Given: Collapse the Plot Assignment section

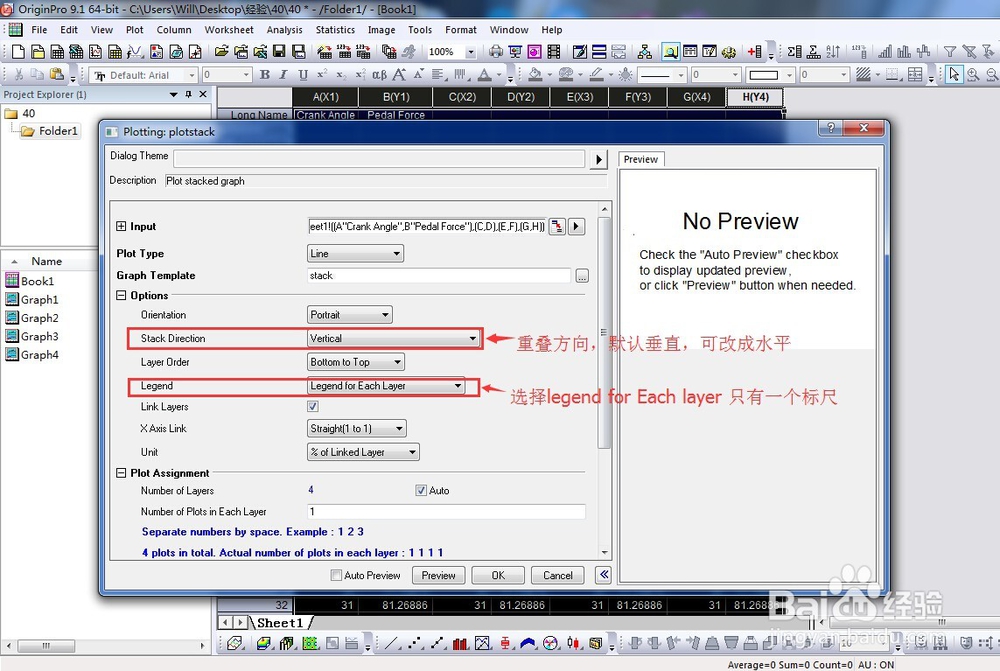Looking at the screenshot, I should tap(121, 473).
